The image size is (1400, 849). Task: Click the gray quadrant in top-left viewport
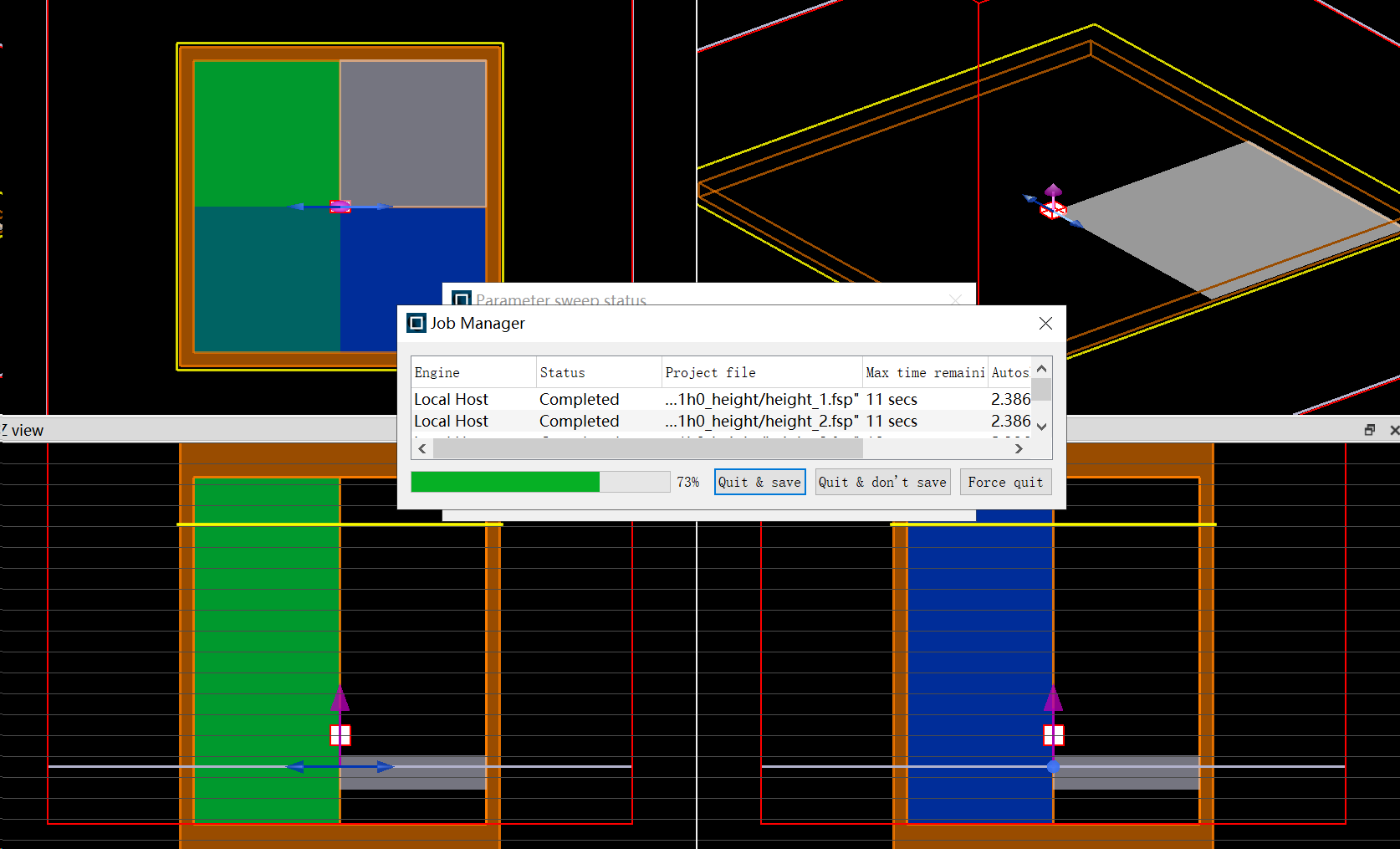(413, 132)
